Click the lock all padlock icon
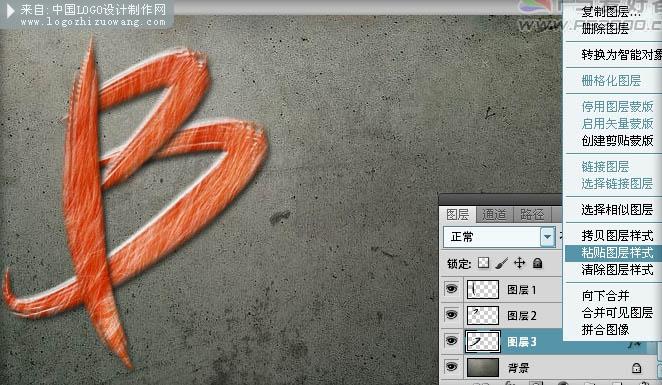This screenshot has width=662, height=385. (x=537, y=263)
